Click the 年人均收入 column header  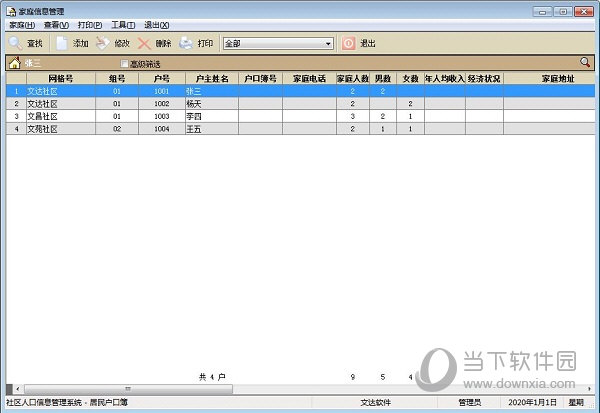(x=445, y=78)
